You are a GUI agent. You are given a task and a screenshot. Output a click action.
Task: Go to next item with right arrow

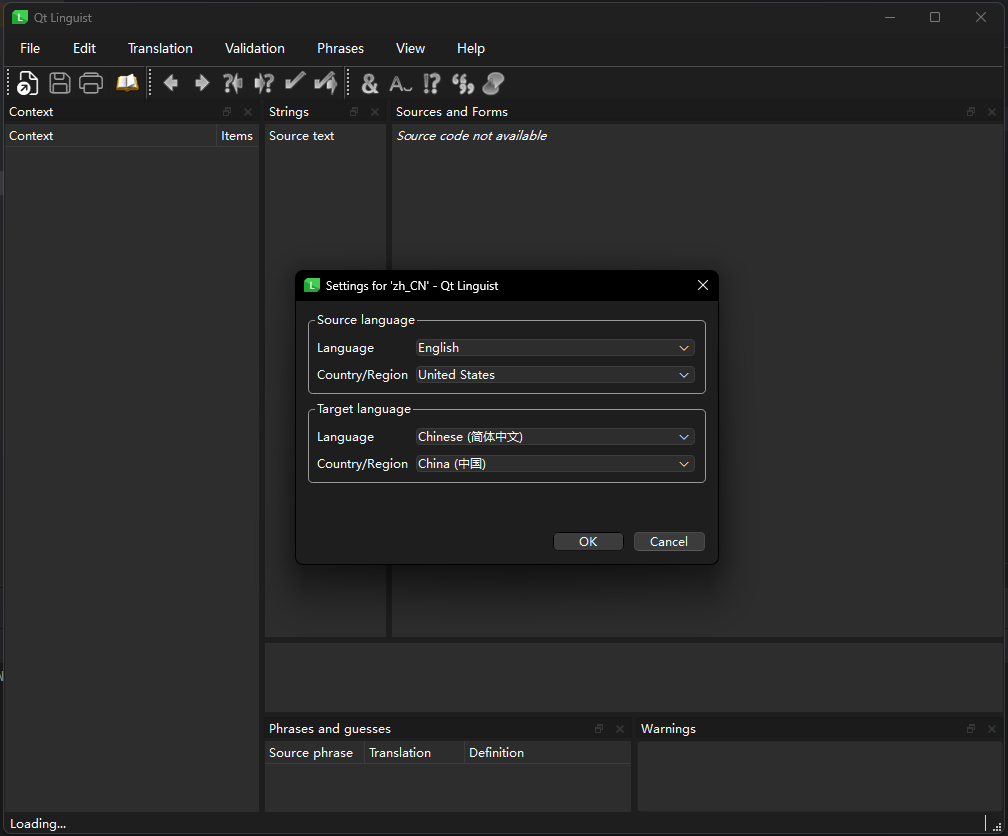point(202,83)
